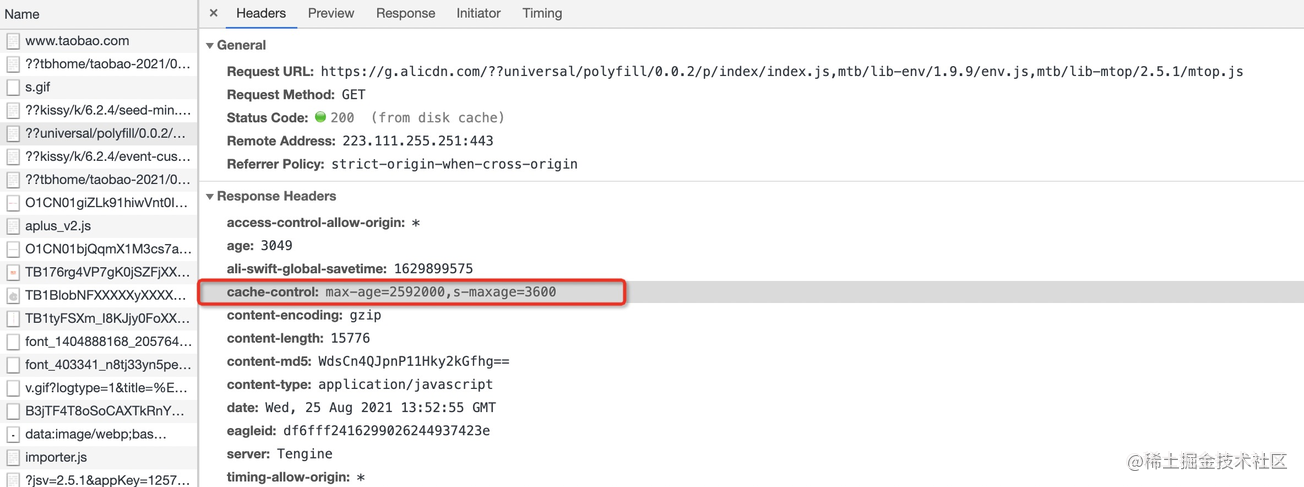The width and height of the screenshot is (1304, 487).
Task: Open the Timing tab
Action: point(542,13)
